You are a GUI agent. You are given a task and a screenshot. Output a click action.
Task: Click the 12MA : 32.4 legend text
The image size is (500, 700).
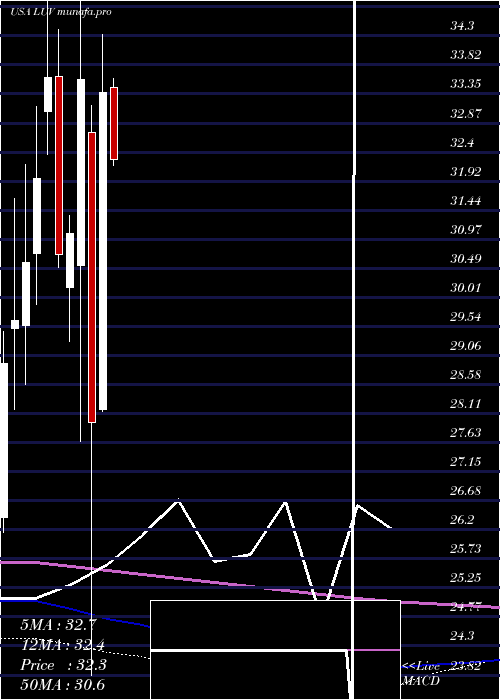pos(62,645)
